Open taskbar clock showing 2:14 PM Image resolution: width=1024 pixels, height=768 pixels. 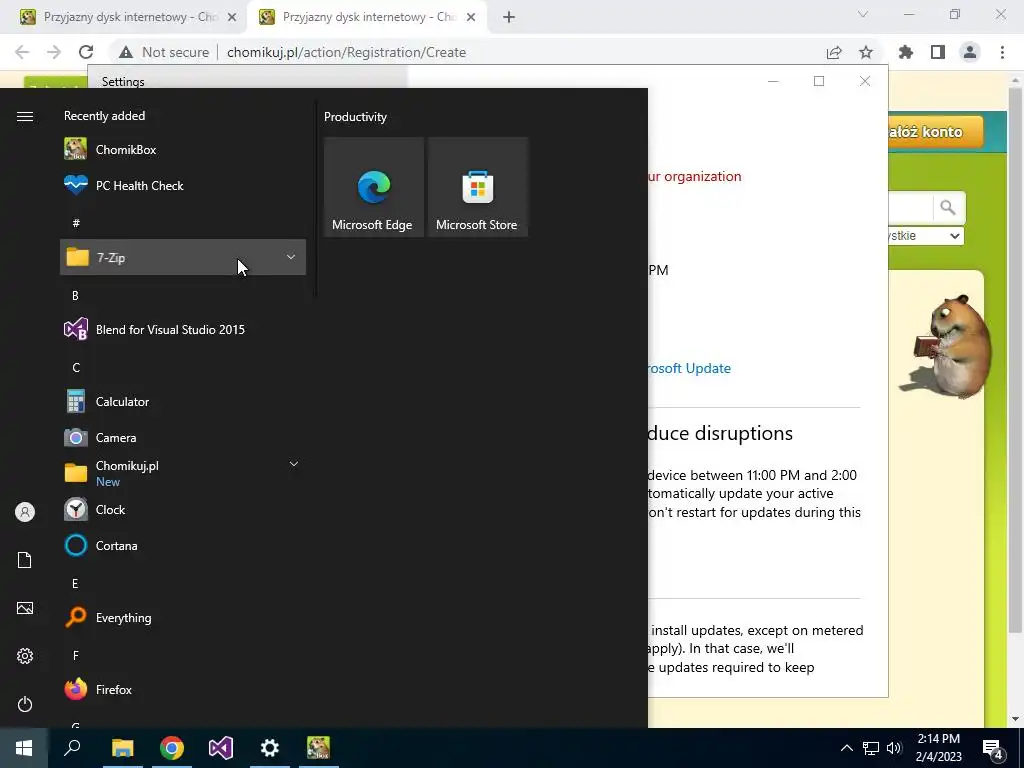[x=938, y=748]
